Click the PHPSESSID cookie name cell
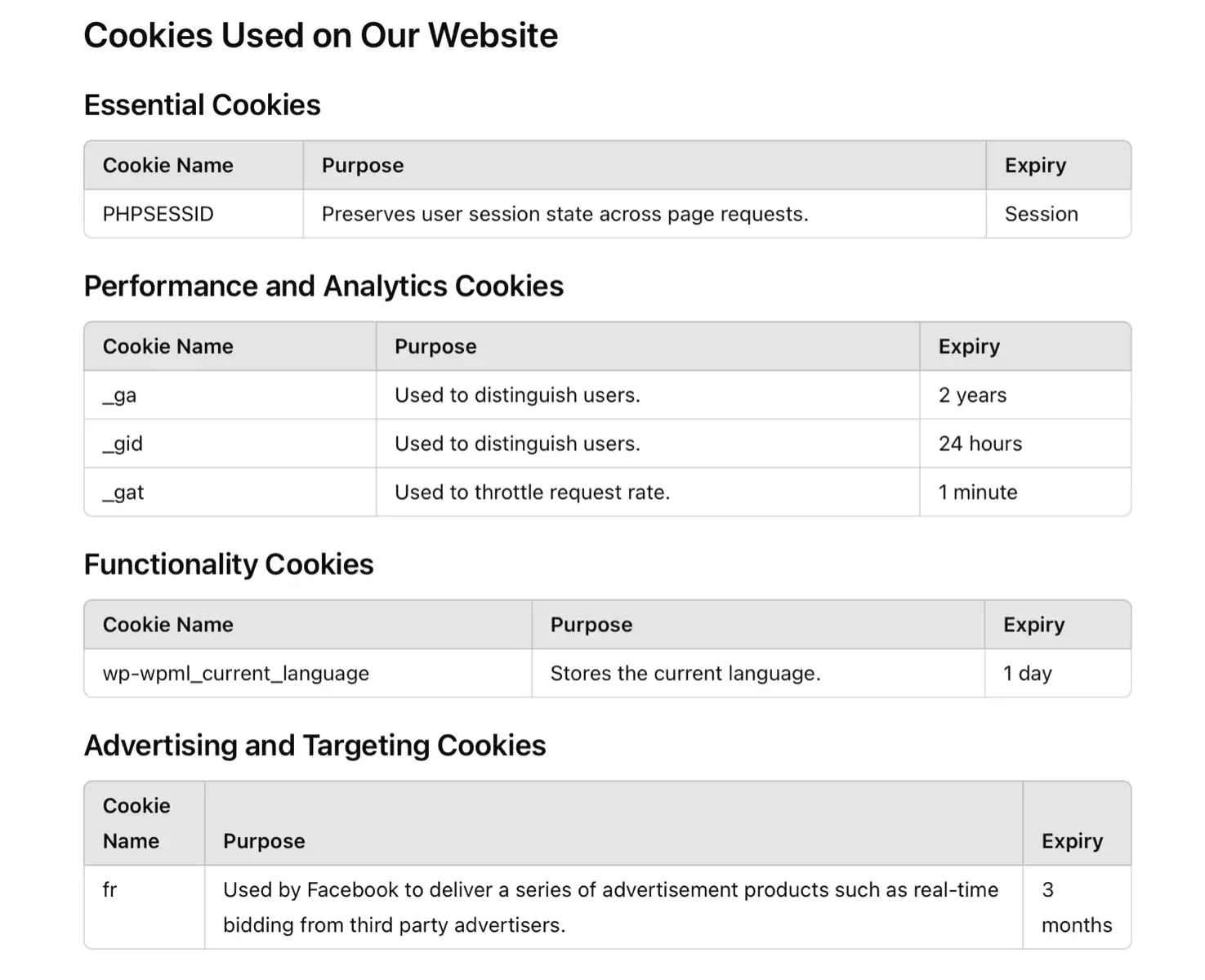 coord(158,214)
